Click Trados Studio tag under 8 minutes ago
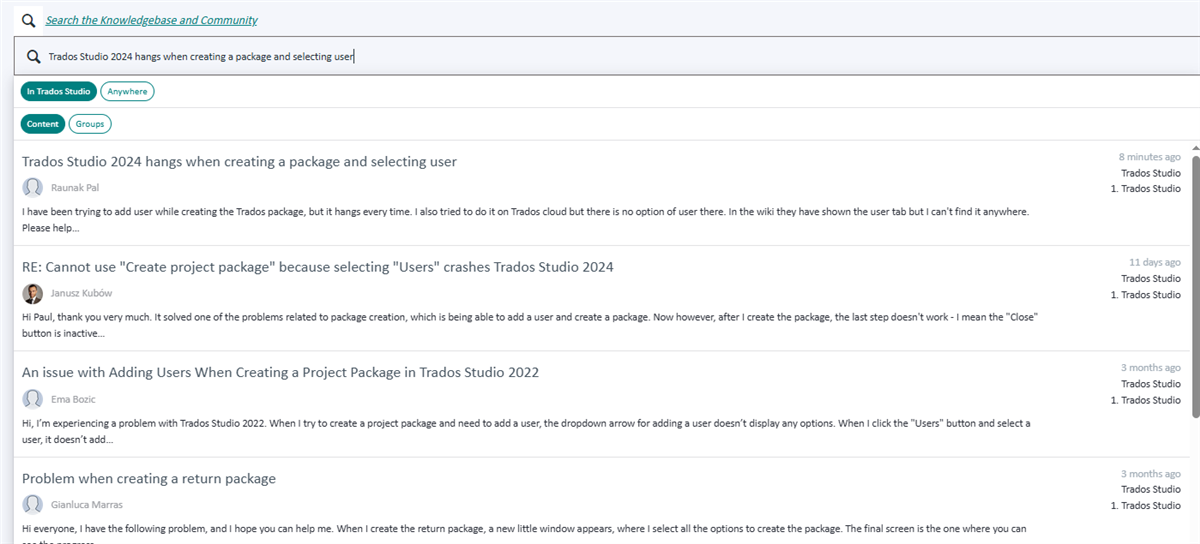This screenshot has height=544, width=1200. coord(1151,173)
